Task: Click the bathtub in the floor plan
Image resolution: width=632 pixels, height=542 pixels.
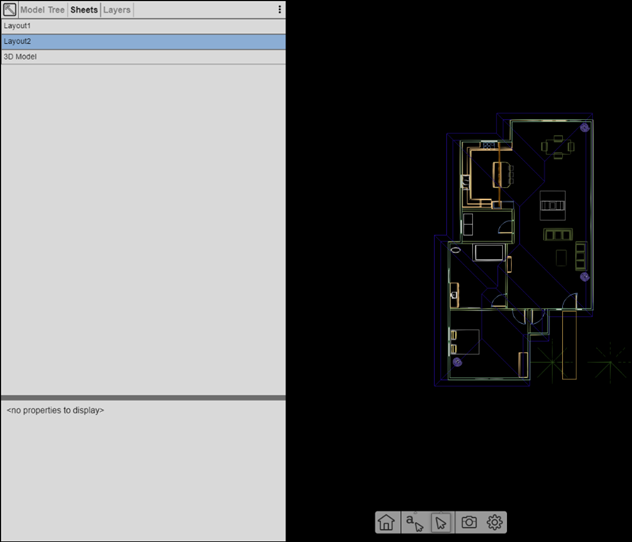Action: click(488, 251)
